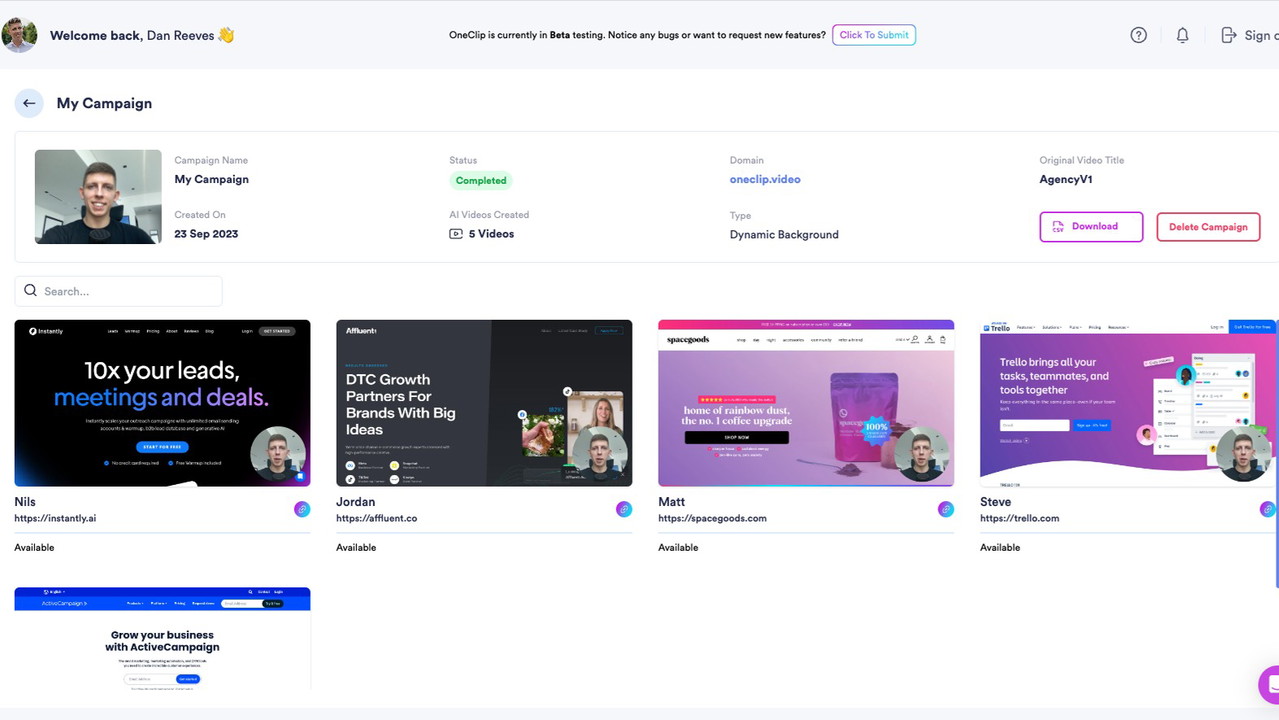This screenshot has height=720, width=1279.
Task: Click Available status under Matt
Action: click(679, 548)
